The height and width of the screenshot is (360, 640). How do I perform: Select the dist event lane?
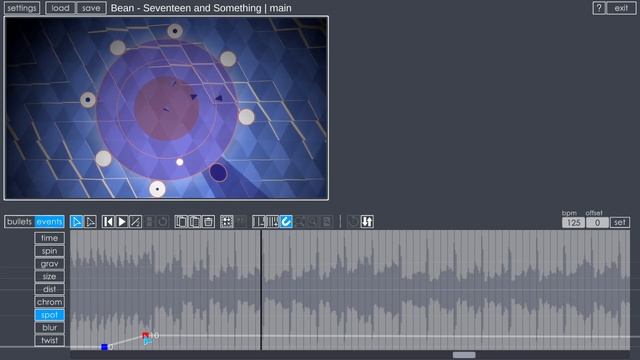(49, 289)
